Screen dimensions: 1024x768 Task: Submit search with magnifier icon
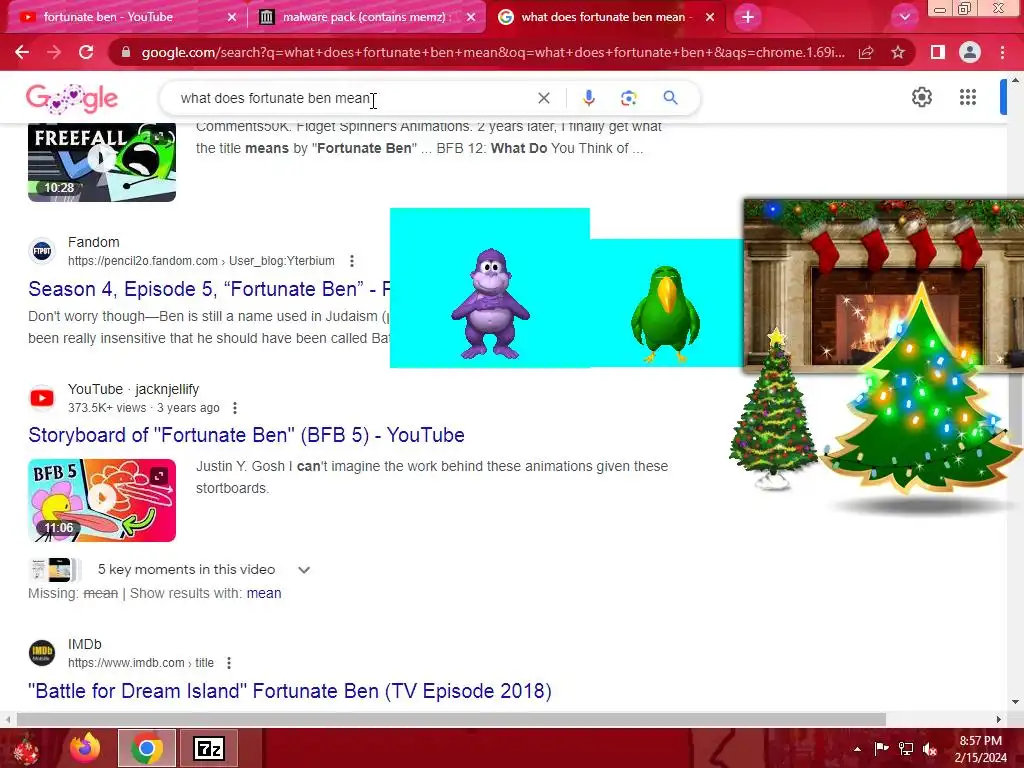click(670, 98)
